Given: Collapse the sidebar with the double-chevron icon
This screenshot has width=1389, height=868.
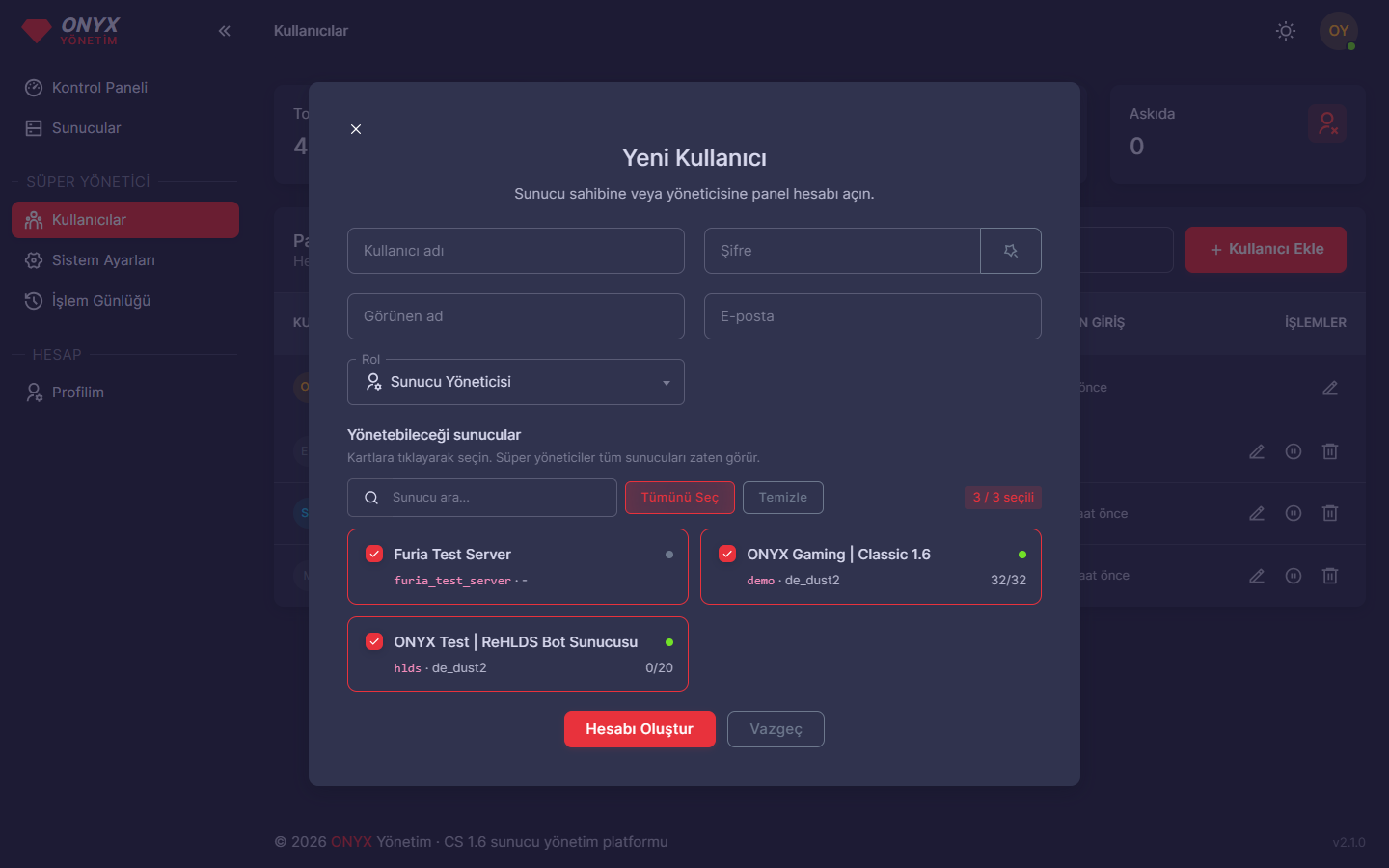Looking at the screenshot, I should click(225, 31).
